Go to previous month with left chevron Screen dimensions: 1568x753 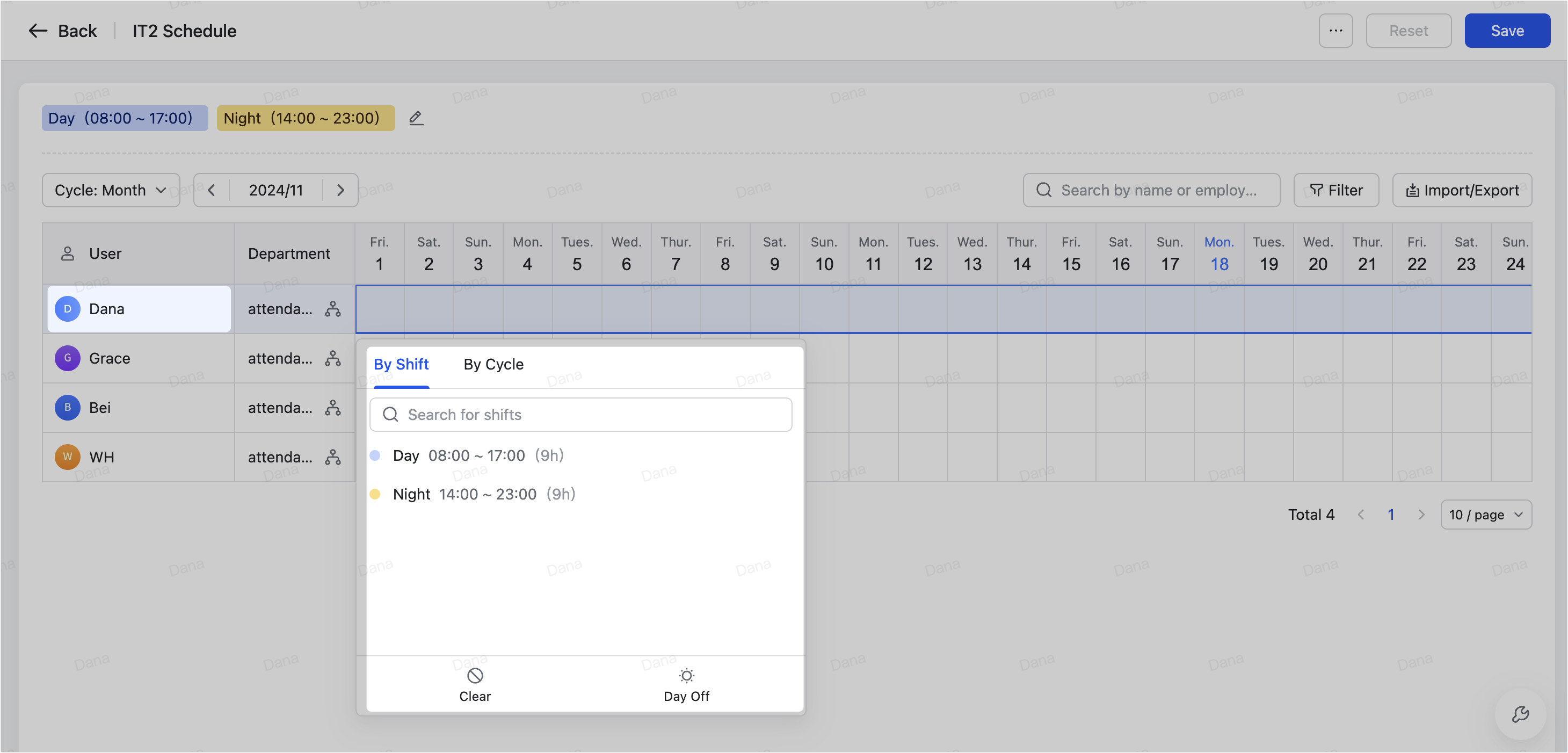coord(211,191)
